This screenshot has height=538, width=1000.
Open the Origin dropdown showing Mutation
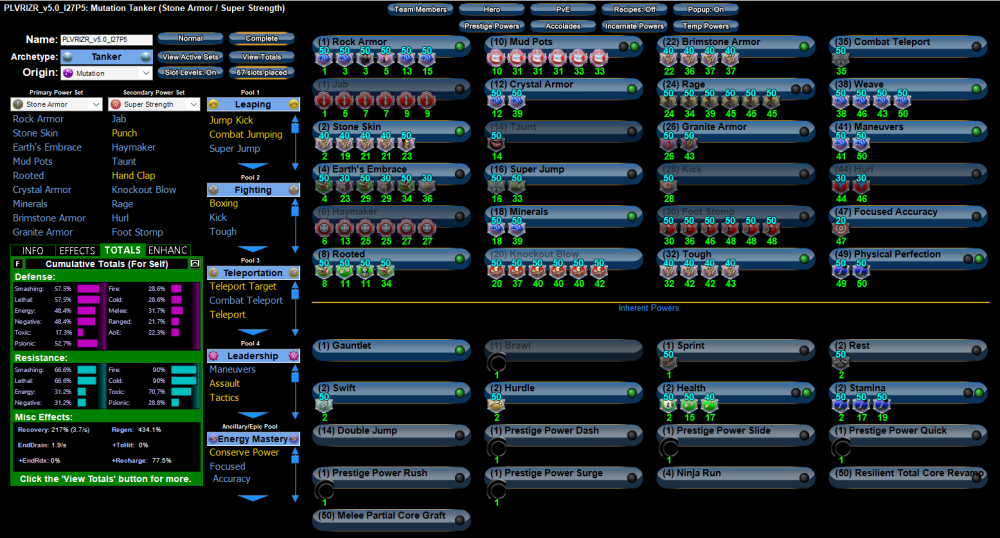(107, 73)
